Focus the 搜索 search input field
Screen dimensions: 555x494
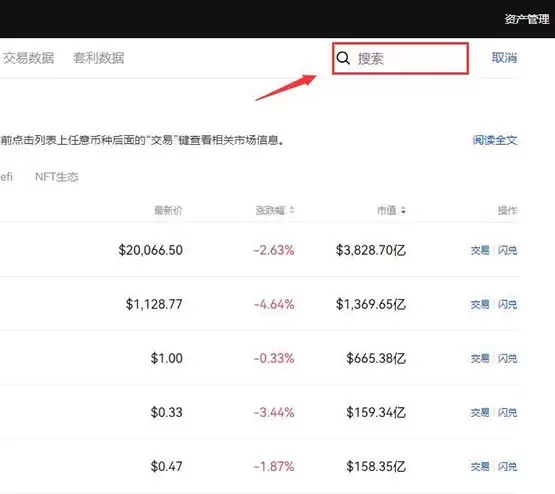(x=400, y=58)
